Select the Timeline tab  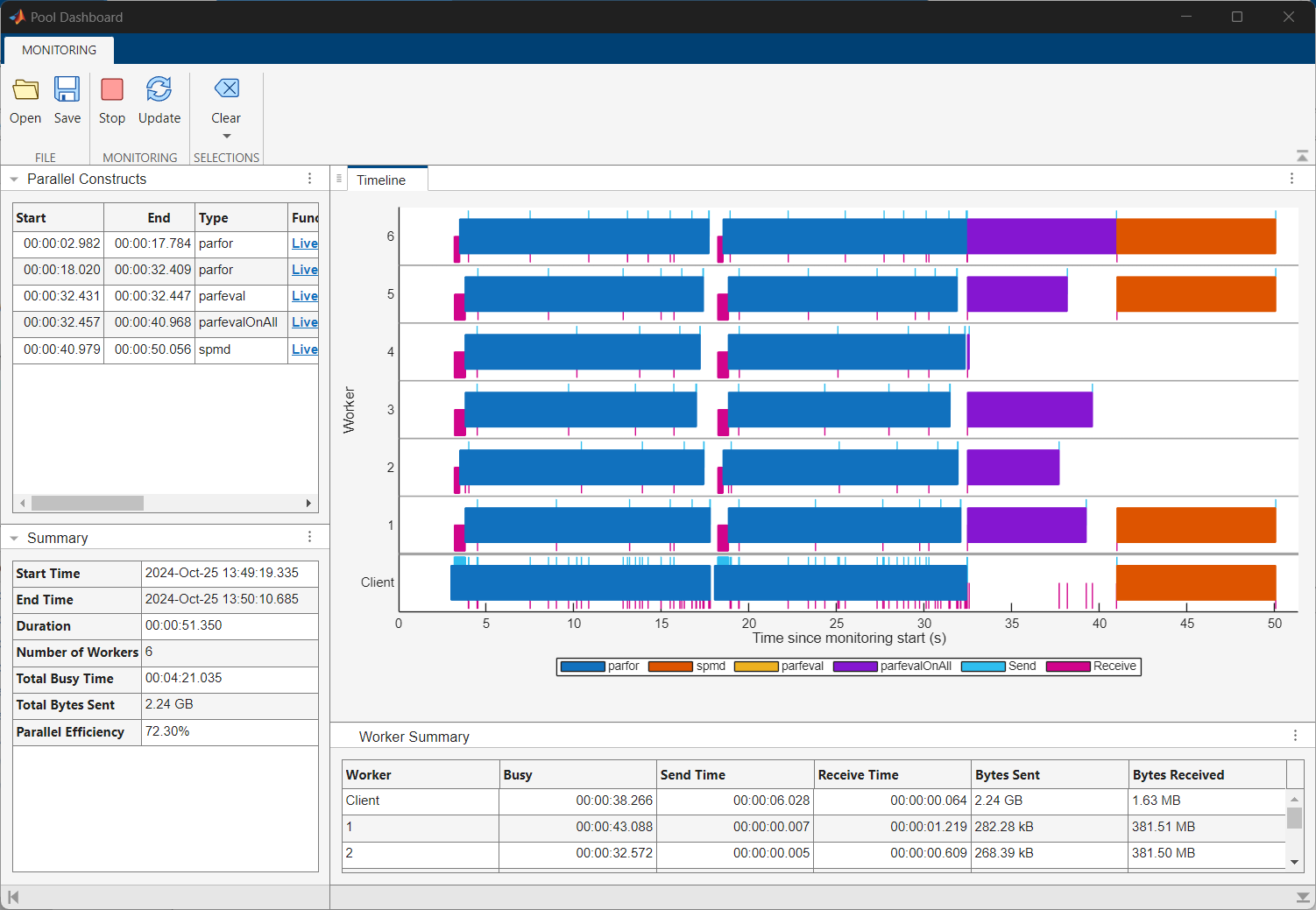point(381,180)
